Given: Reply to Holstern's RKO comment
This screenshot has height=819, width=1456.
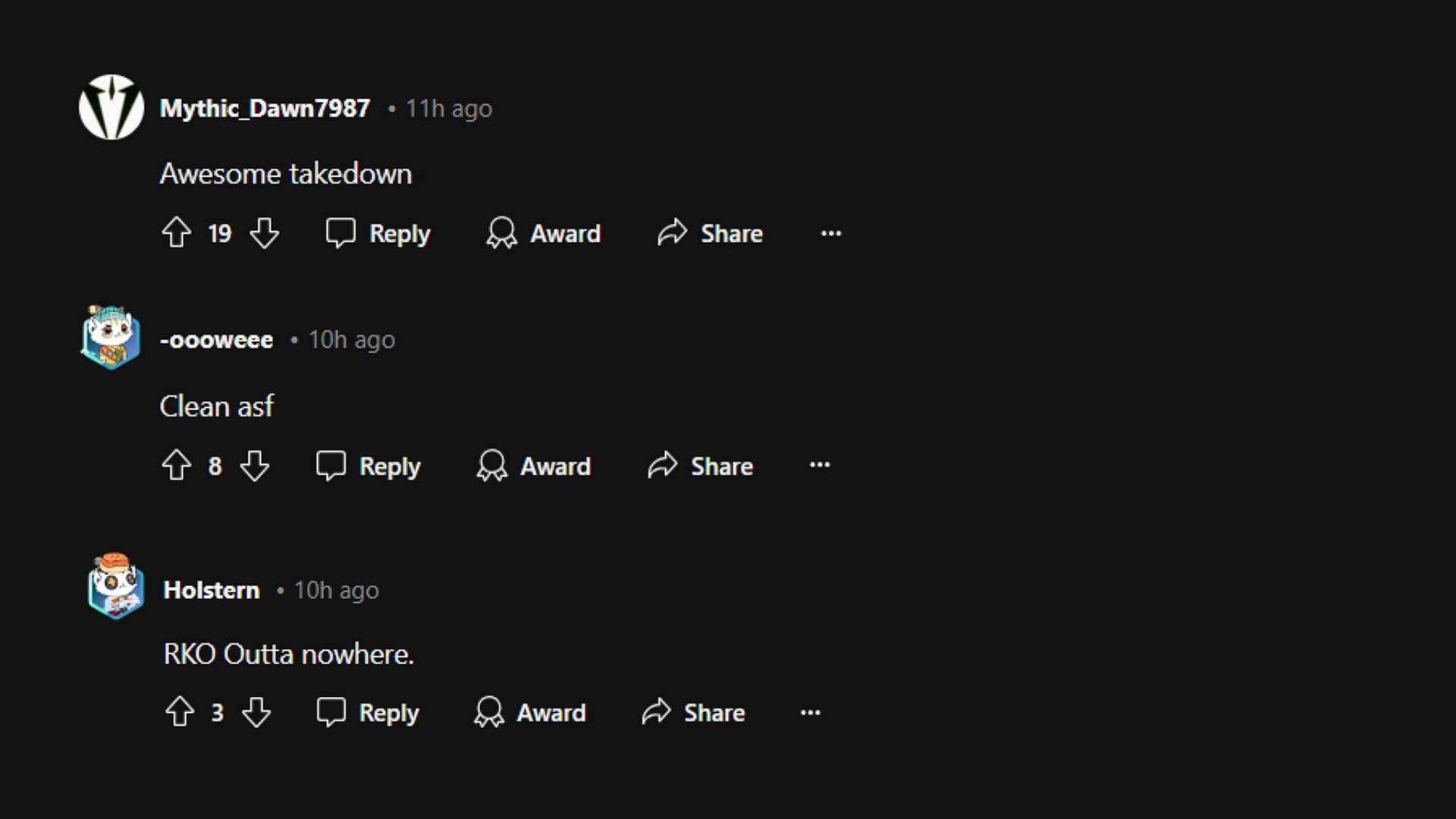Looking at the screenshot, I should pyautogui.click(x=370, y=713).
